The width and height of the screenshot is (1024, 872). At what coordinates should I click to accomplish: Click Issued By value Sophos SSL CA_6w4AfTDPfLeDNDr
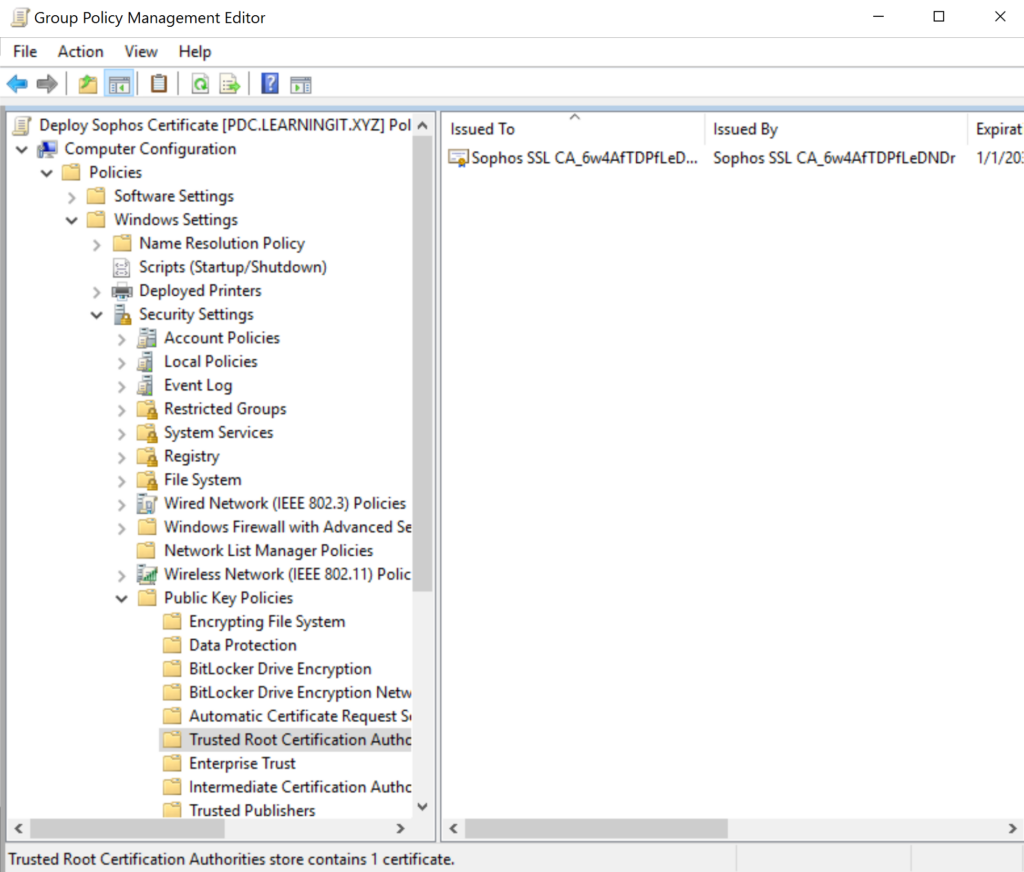tap(834, 158)
